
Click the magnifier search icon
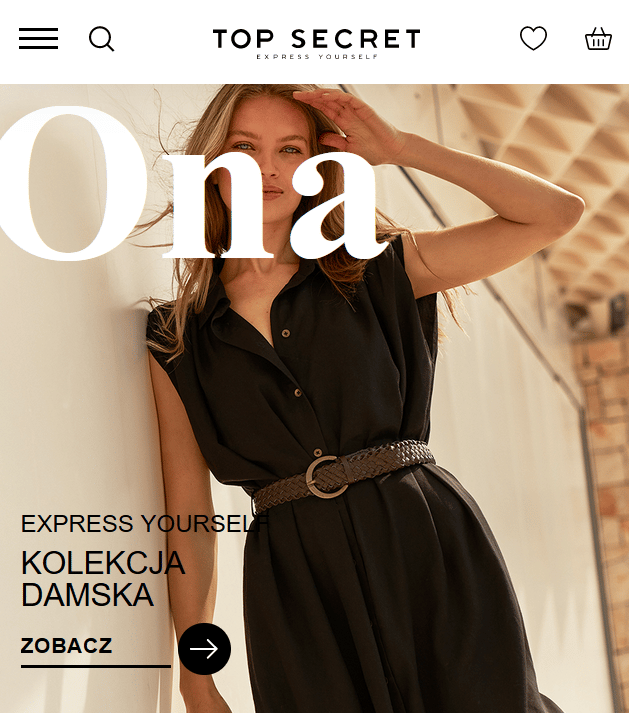pyautogui.click(x=101, y=39)
